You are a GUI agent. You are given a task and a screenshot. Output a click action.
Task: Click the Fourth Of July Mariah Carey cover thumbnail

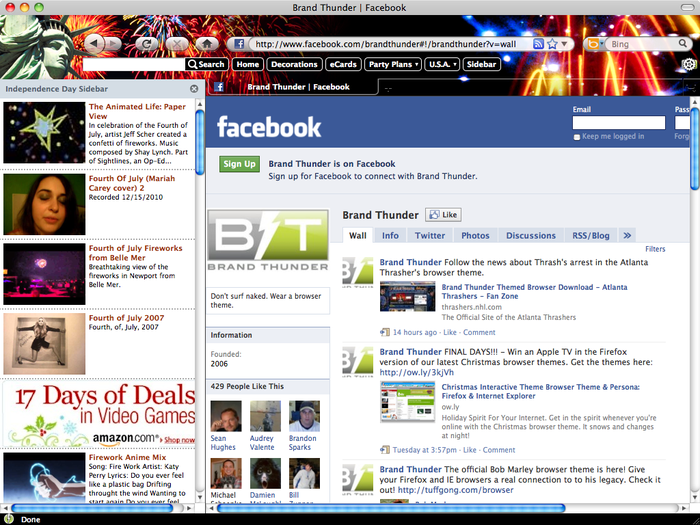(x=44, y=204)
